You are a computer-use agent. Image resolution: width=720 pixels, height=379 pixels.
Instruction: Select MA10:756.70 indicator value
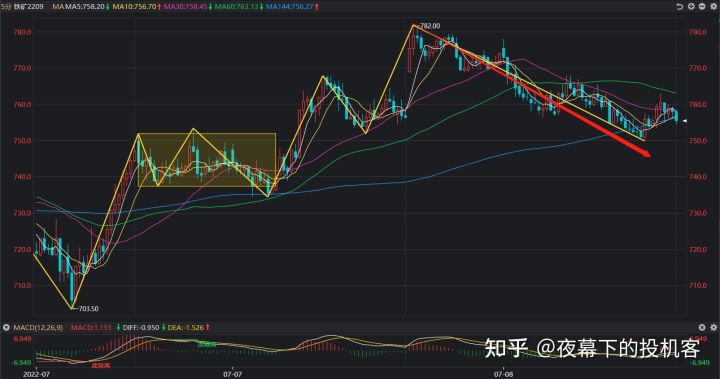134,7
